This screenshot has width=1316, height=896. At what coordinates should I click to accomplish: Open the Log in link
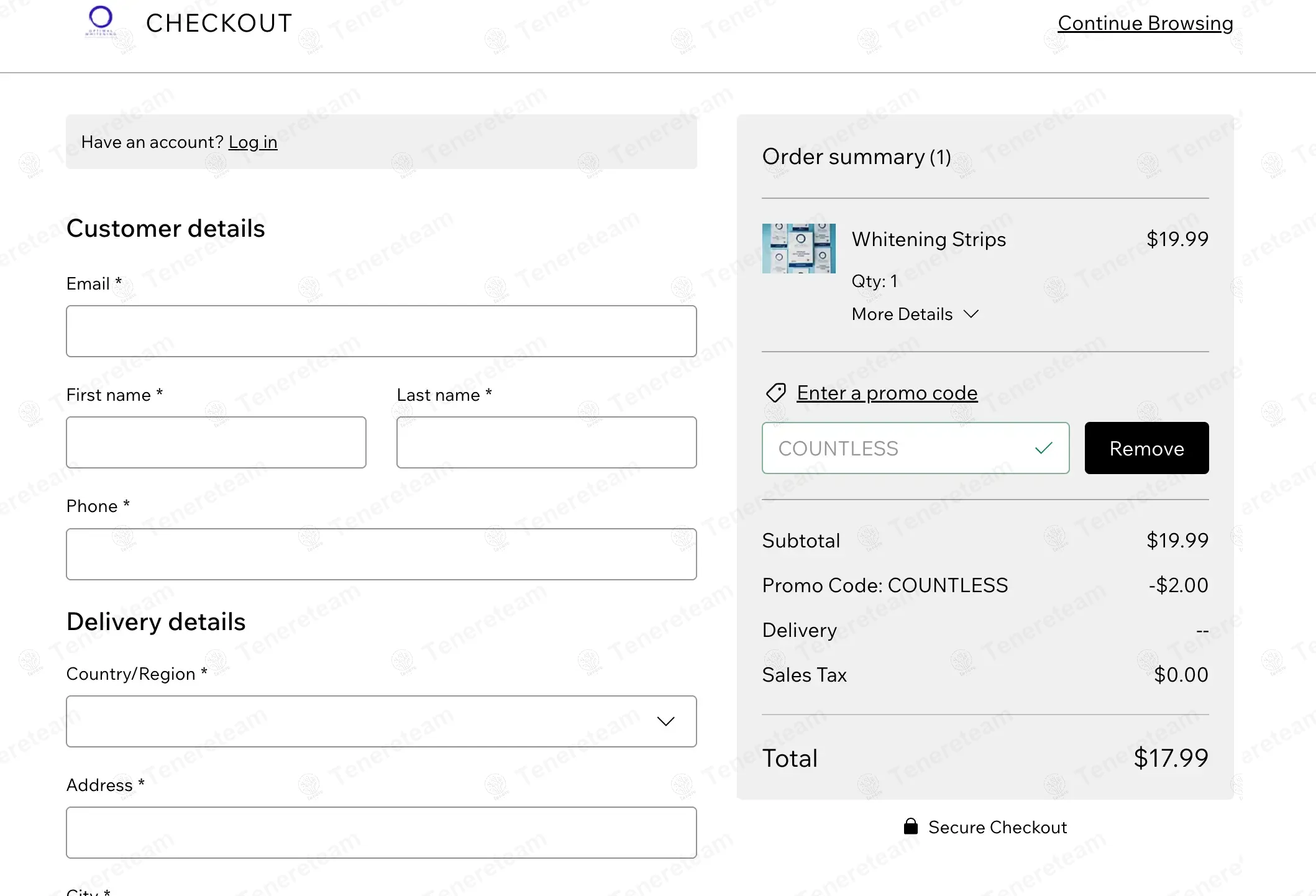tap(253, 142)
